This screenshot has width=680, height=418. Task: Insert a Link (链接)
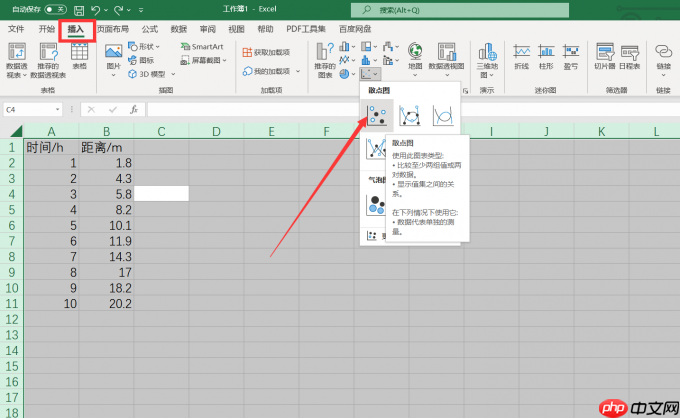pyautogui.click(x=663, y=60)
